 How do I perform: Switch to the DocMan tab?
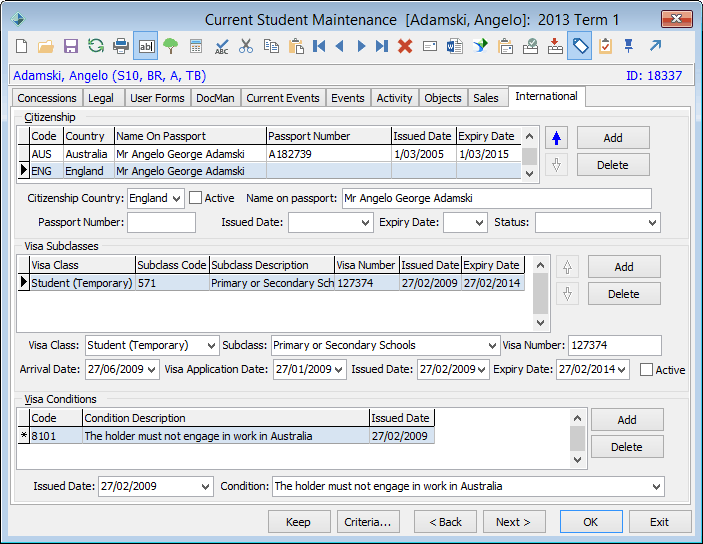[x=215, y=98]
